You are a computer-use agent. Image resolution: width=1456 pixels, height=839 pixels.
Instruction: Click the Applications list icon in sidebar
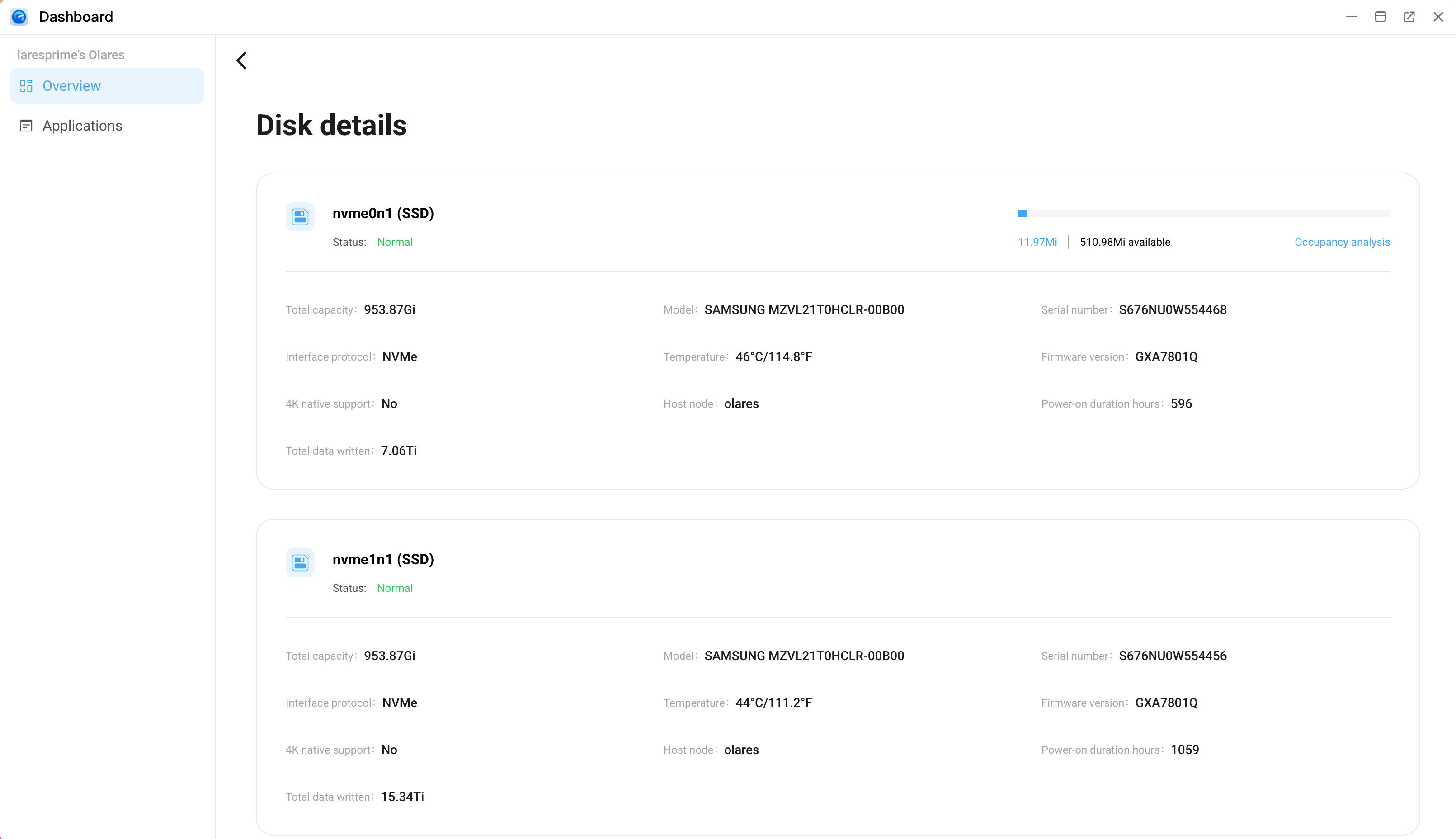[25, 125]
